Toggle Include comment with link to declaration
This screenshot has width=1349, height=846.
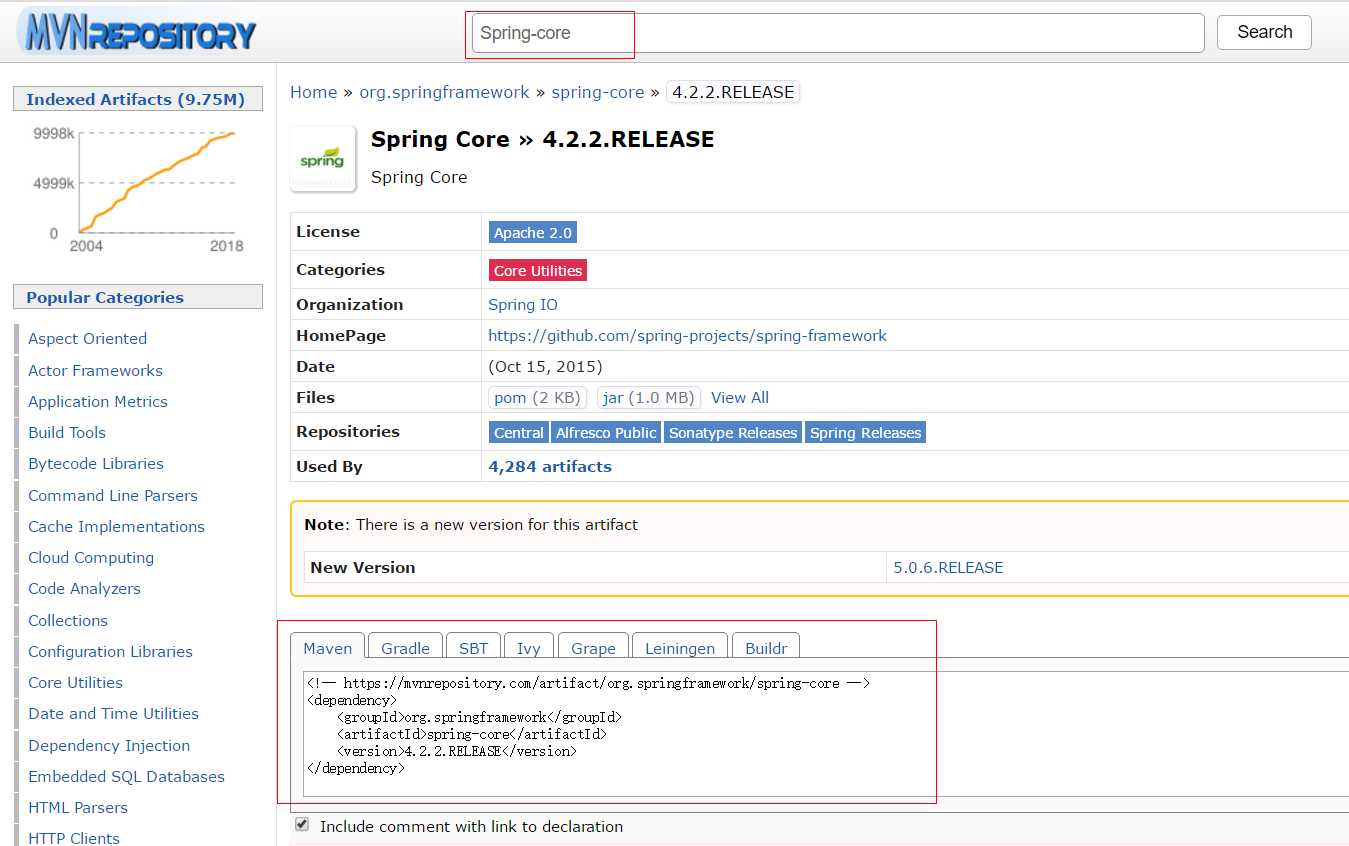point(302,825)
